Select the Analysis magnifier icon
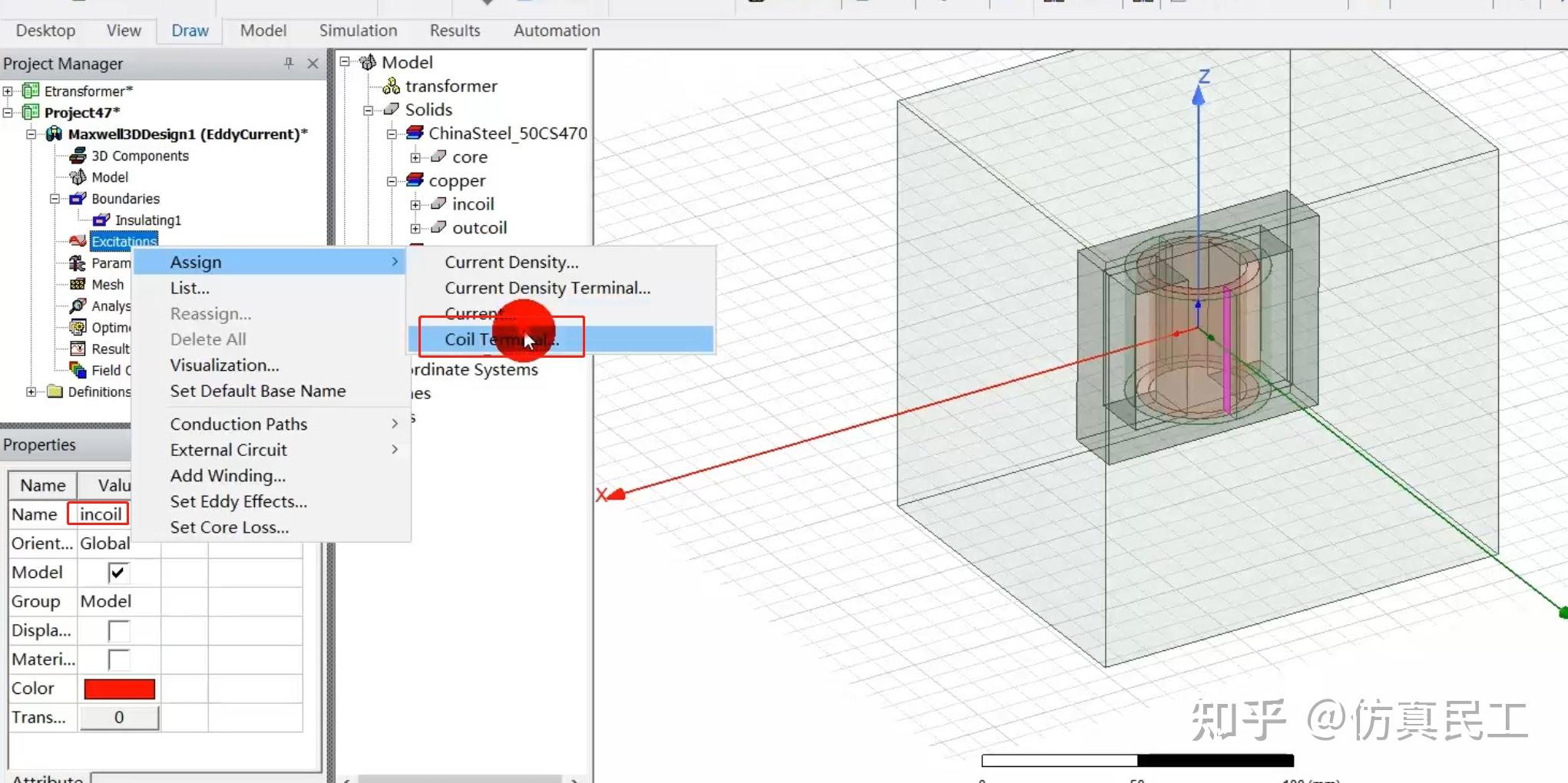 (x=78, y=306)
